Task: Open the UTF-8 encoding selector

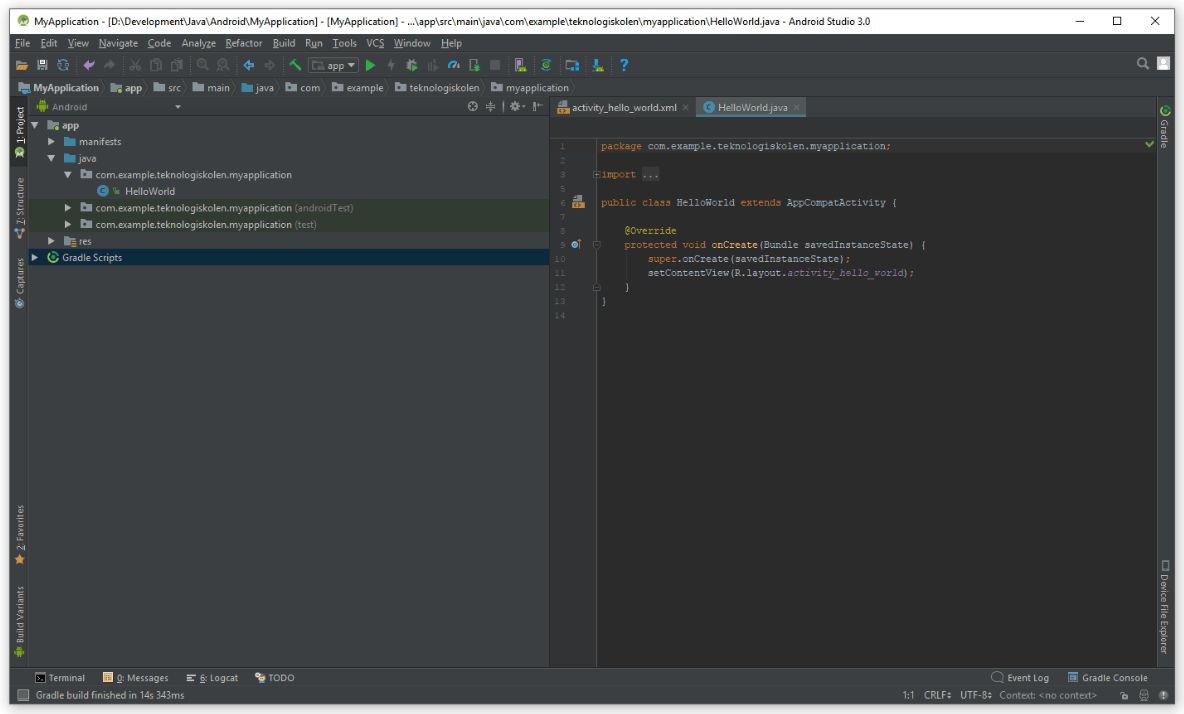Action: pos(976,695)
